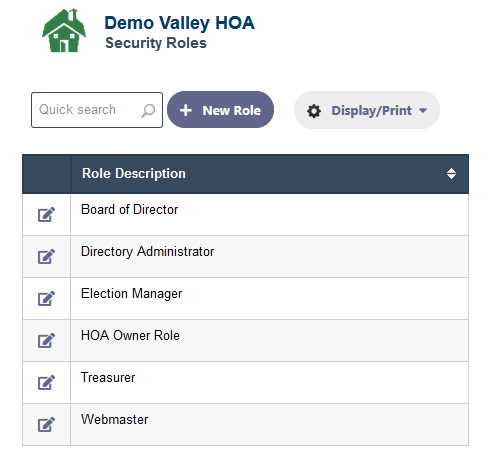
Task: Click the gear icon on Display/Print
Action: 314,111
